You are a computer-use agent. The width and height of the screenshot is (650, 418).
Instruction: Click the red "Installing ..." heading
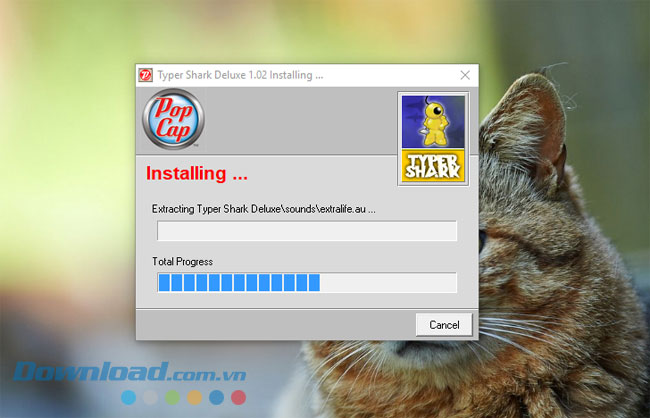(x=196, y=173)
